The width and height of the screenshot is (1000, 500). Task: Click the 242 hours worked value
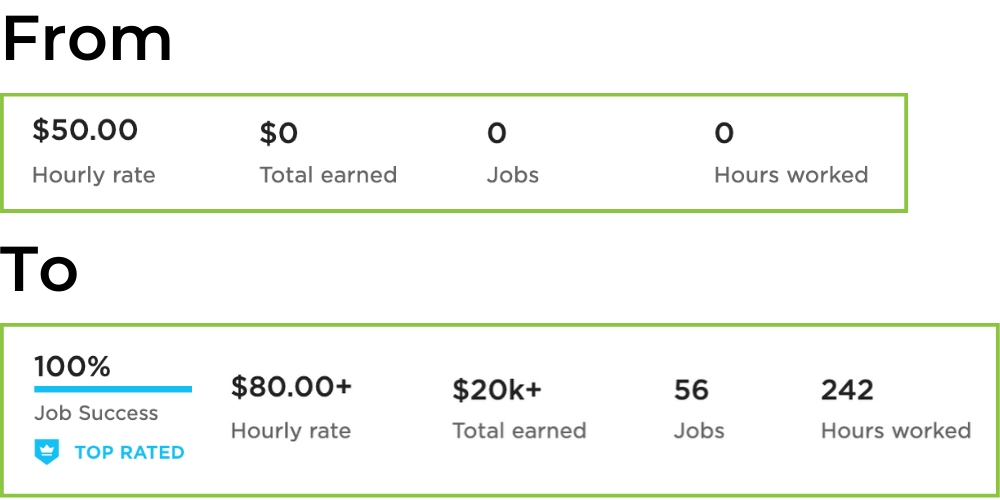point(847,390)
